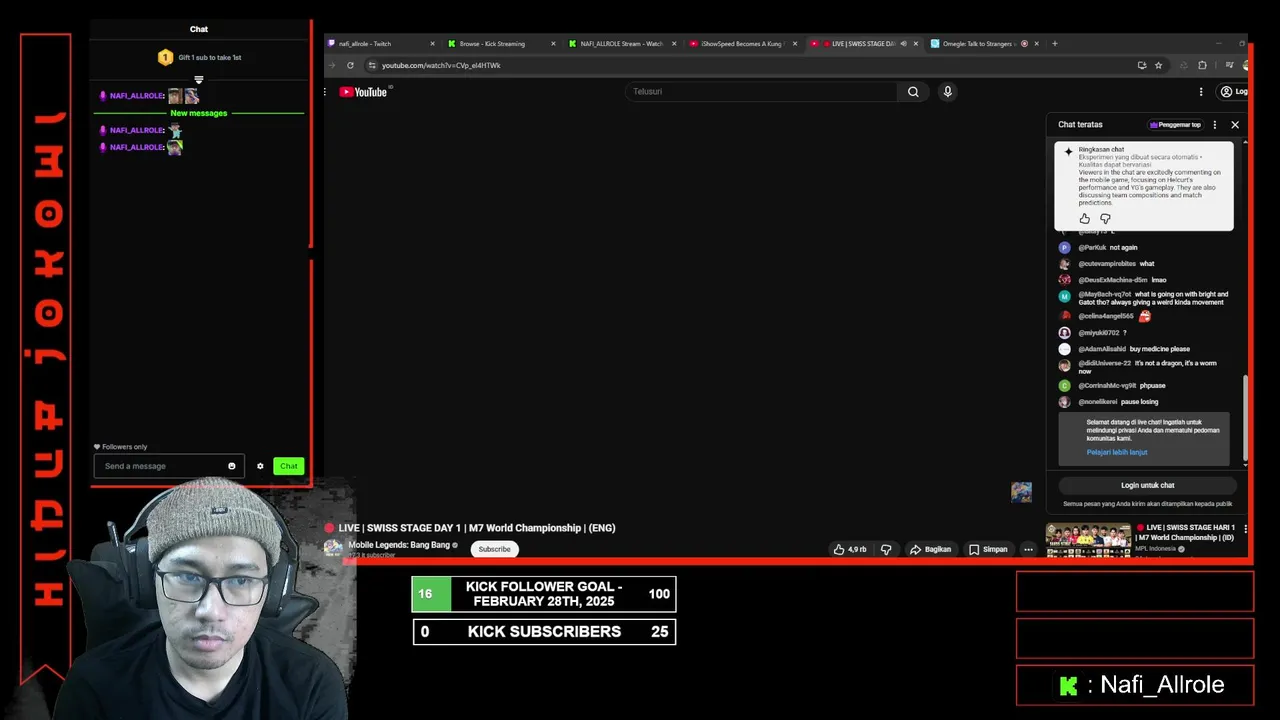Open emoji picker in Kick chat

coord(232,466)
